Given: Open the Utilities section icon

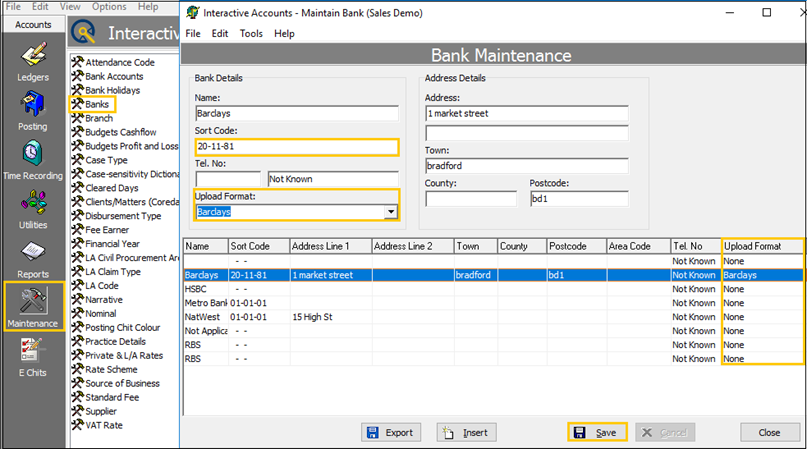Looking at the screenshot, I should click(x=33, y=202).
